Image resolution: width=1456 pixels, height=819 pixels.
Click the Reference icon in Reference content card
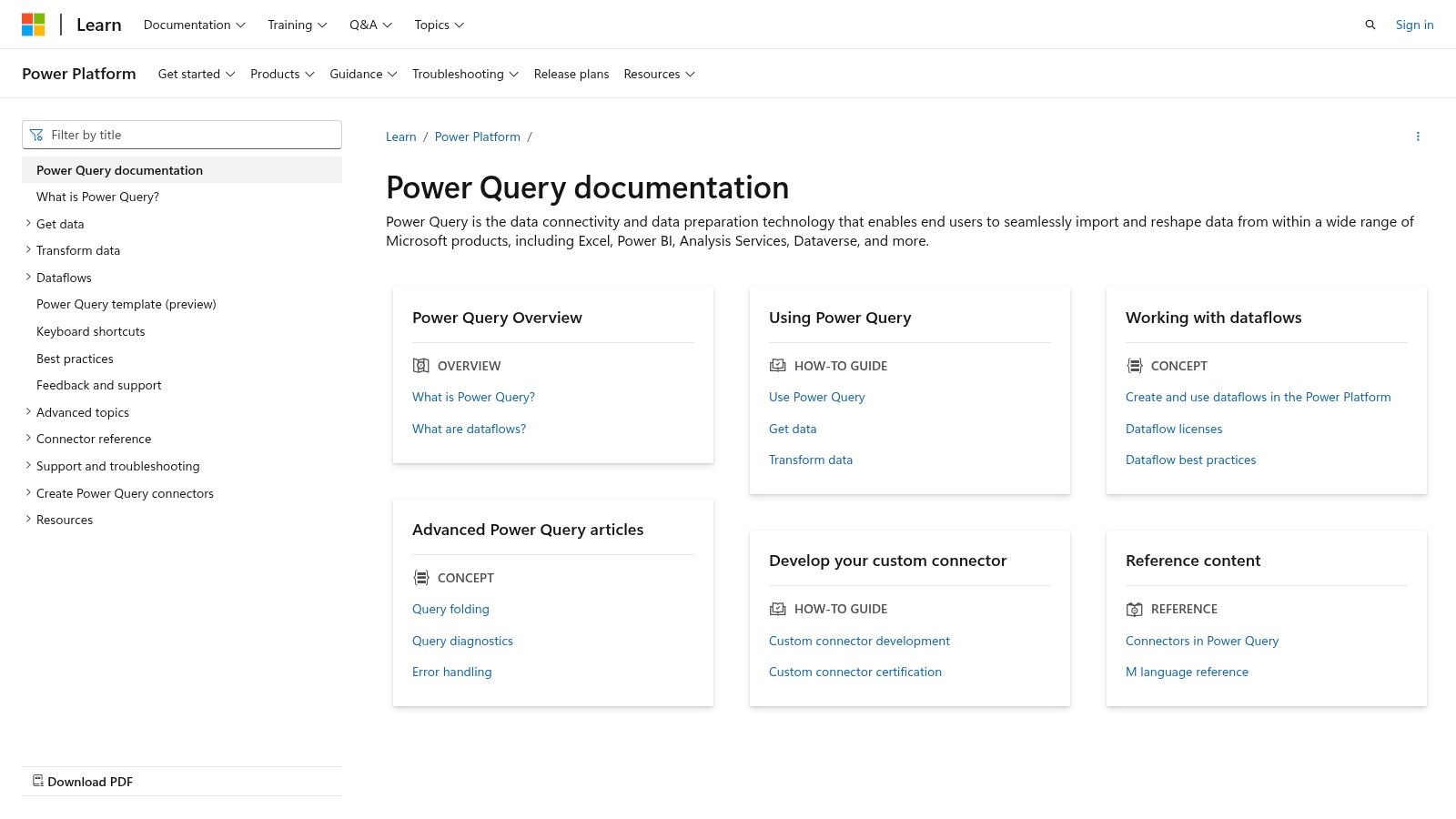(x=1134, y=609)
